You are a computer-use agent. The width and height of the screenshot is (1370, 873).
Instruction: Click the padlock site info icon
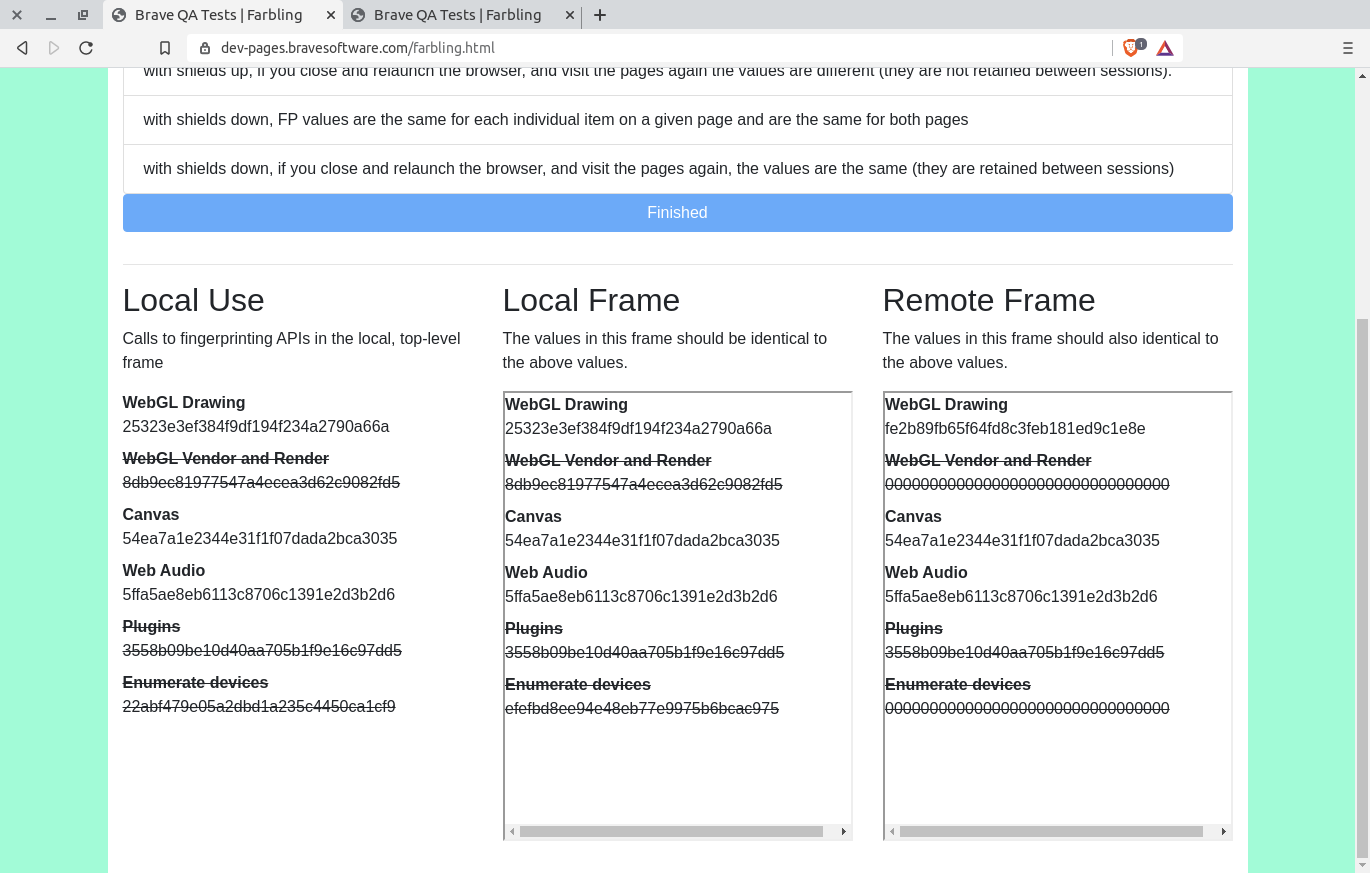tap(205, 48)
